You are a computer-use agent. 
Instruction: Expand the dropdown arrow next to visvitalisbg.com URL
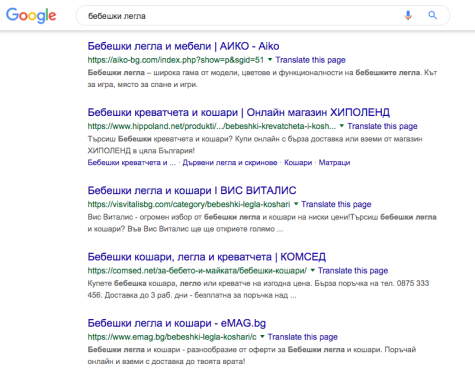point(296,204)
